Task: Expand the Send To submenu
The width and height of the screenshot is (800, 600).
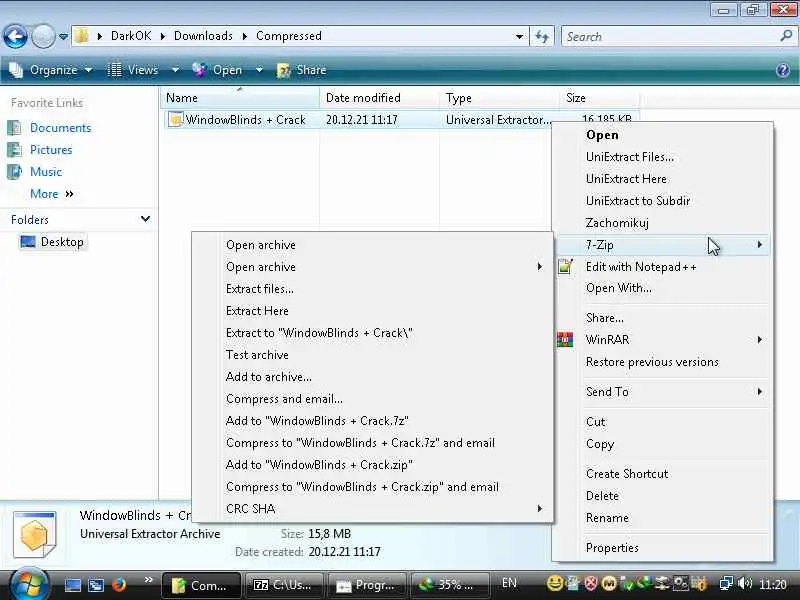Action: point(662,391)
